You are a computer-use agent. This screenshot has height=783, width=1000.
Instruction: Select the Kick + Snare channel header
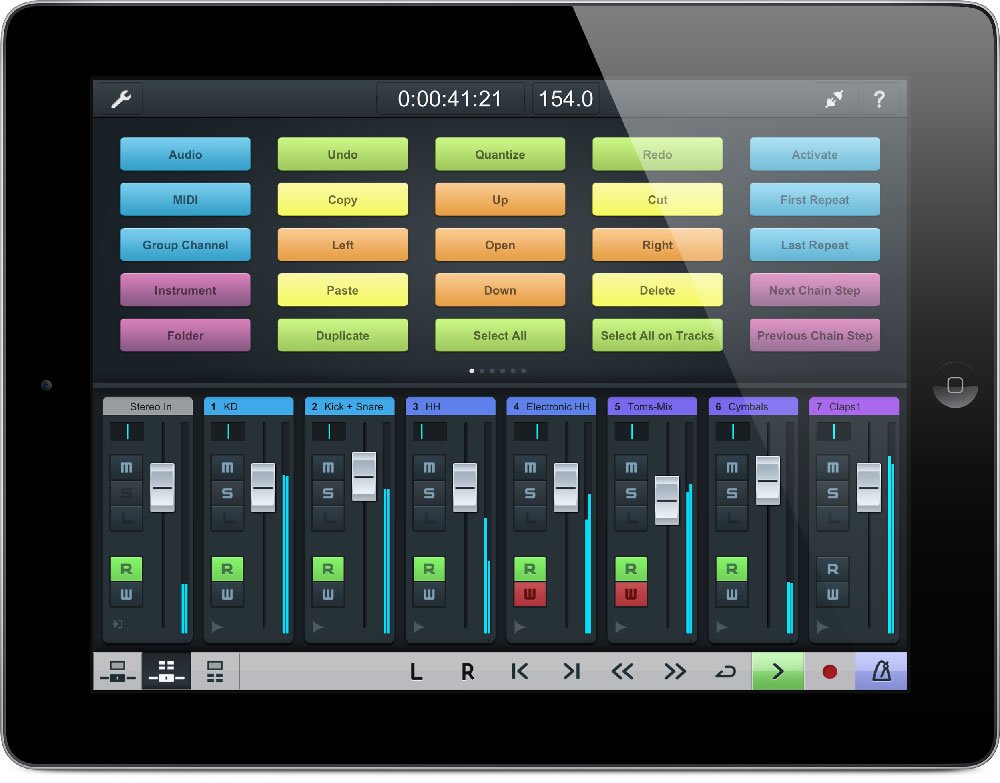click(349, 407)
